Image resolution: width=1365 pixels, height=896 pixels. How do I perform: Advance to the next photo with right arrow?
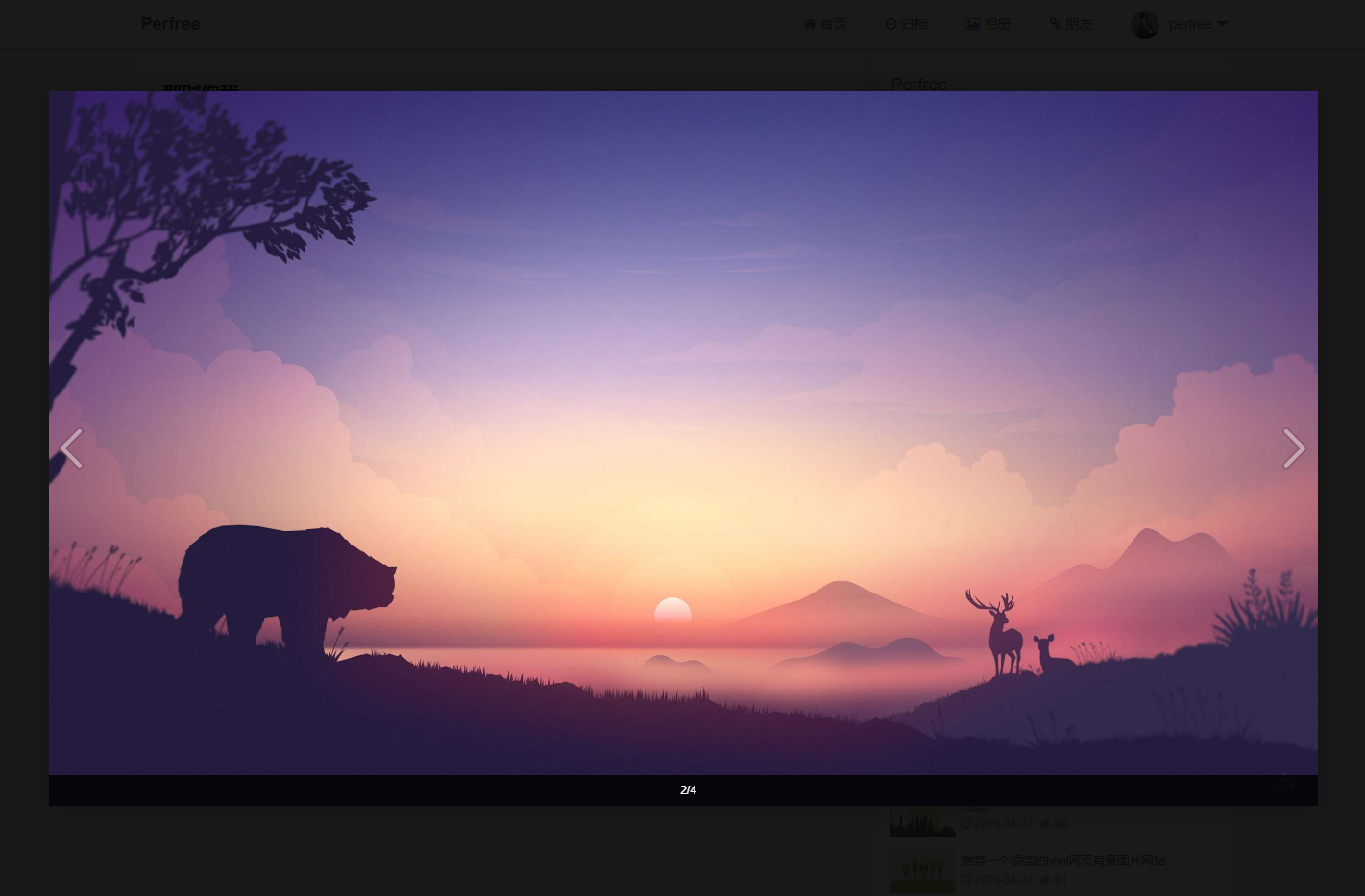point(1294,448)
